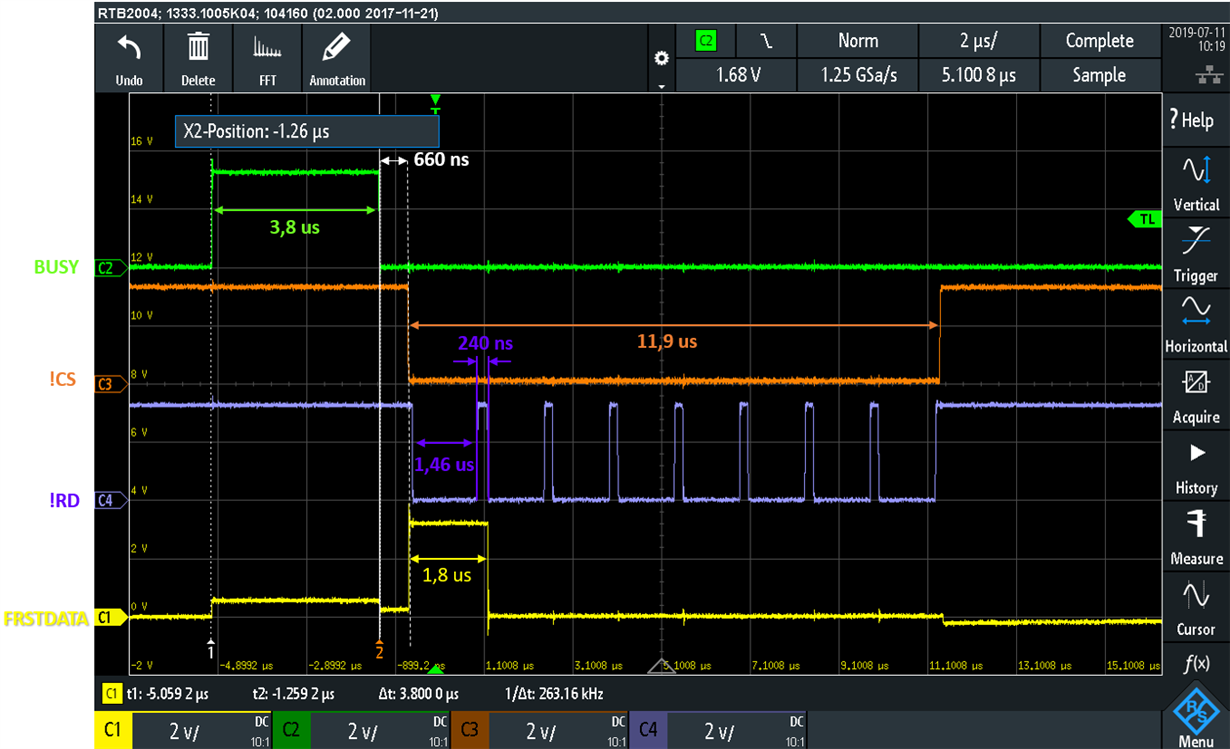Viewport: 1230px width, 749px height.
Task: Open the Horizontal settings menu
Action: tap(1196, 325)
